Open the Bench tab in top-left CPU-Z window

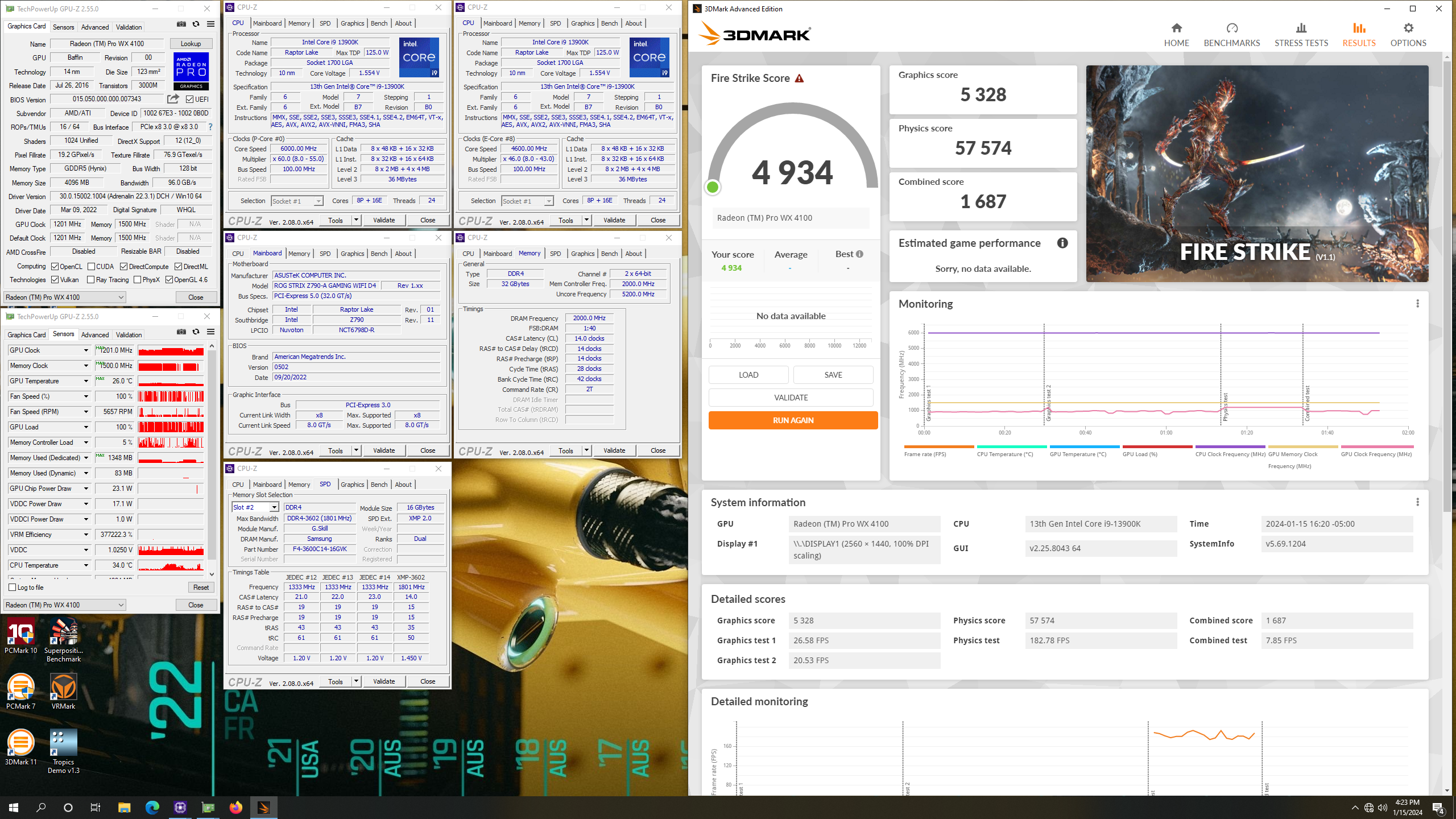tap(379, 23)
